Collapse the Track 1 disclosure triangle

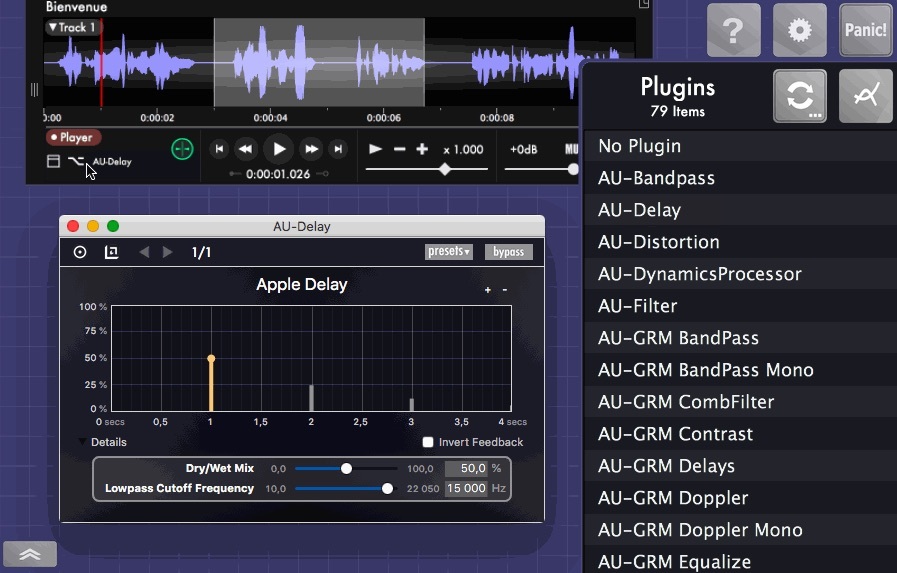(53, 27)
